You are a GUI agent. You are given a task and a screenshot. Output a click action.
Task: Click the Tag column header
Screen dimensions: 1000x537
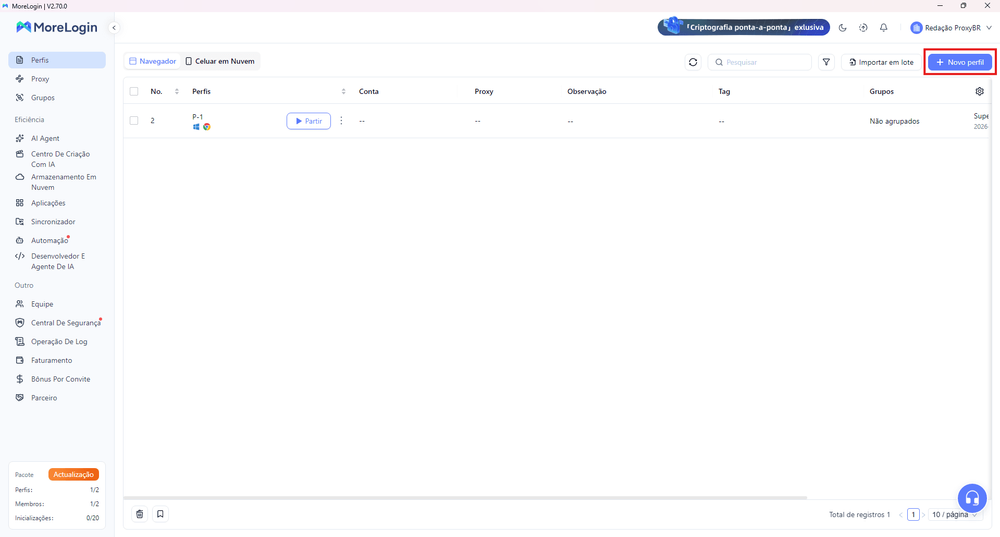coord(724,91)
